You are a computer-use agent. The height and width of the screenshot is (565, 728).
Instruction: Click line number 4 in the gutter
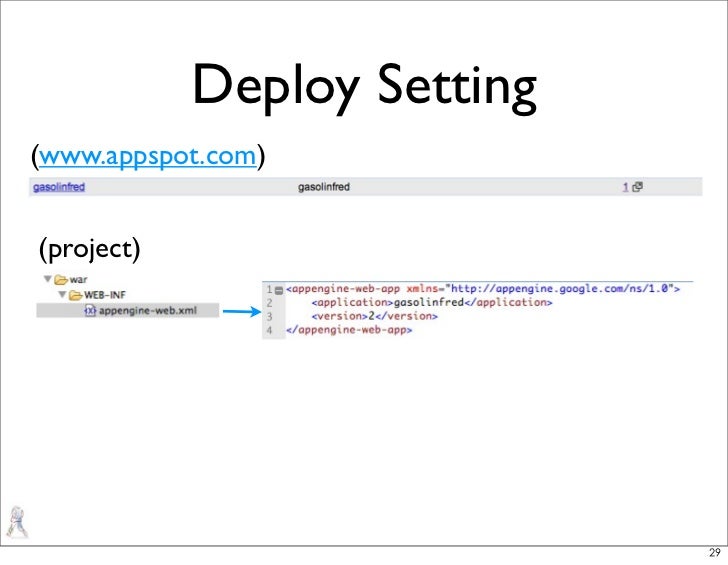pyautogui.click(x=269, y=331)
